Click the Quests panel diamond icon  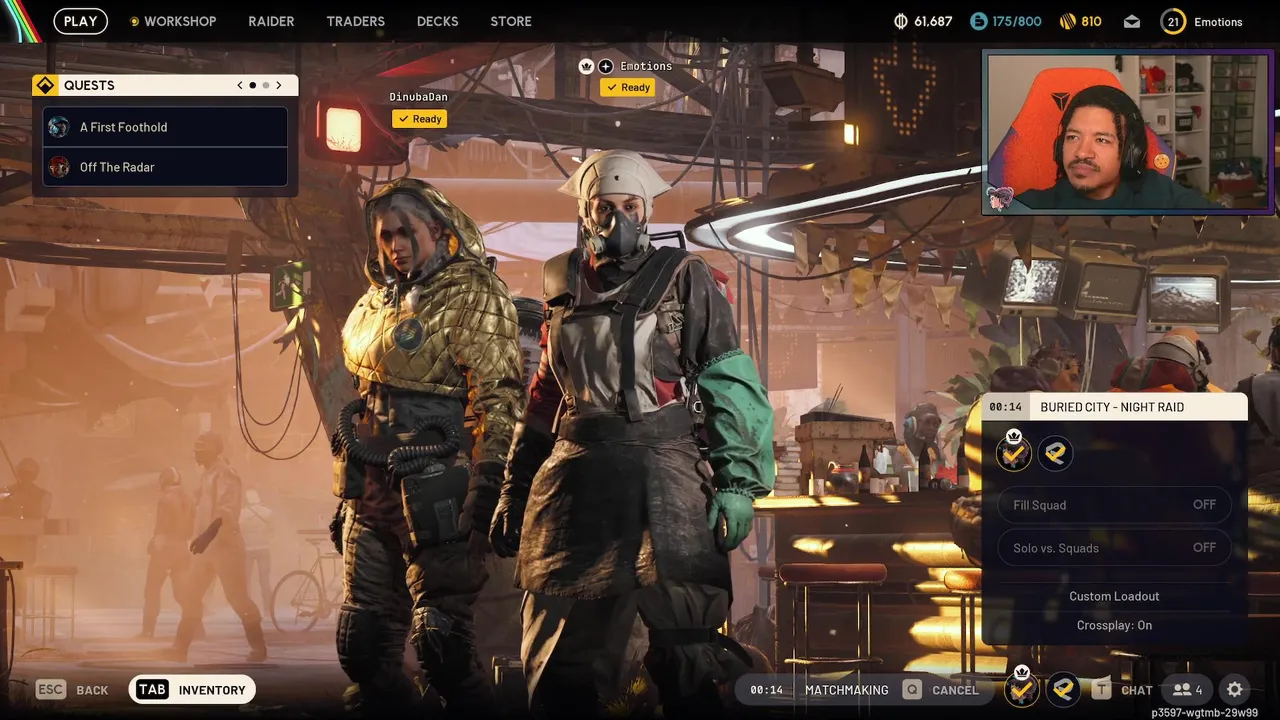point(44,85)
